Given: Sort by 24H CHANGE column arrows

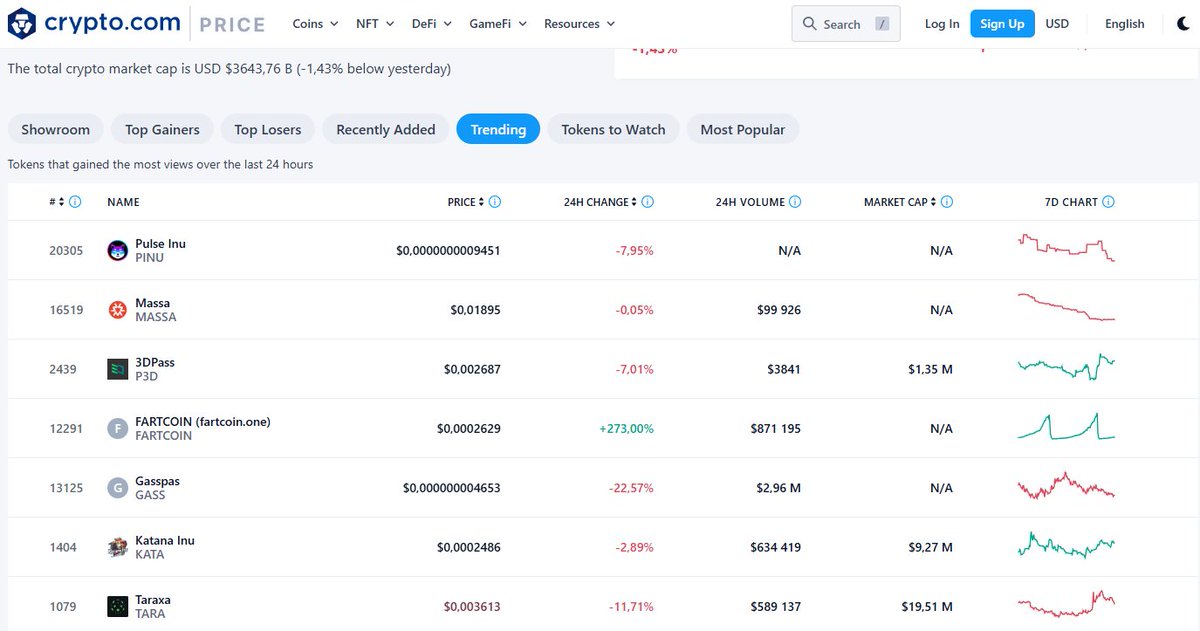Looking at the screenshot, I should pyautogui.click(x=633, y=202).
